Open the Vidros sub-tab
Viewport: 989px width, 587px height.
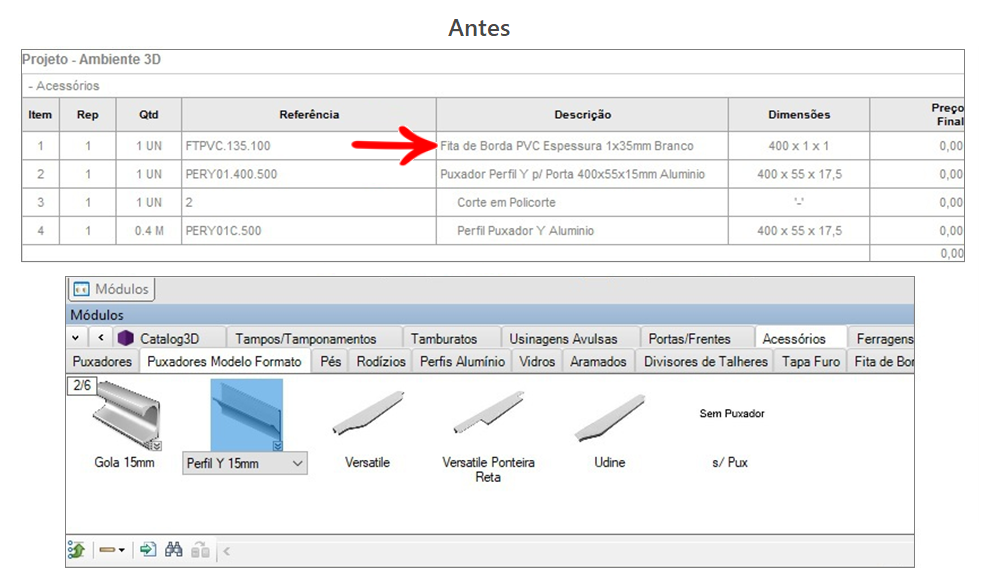pos(537,362)
